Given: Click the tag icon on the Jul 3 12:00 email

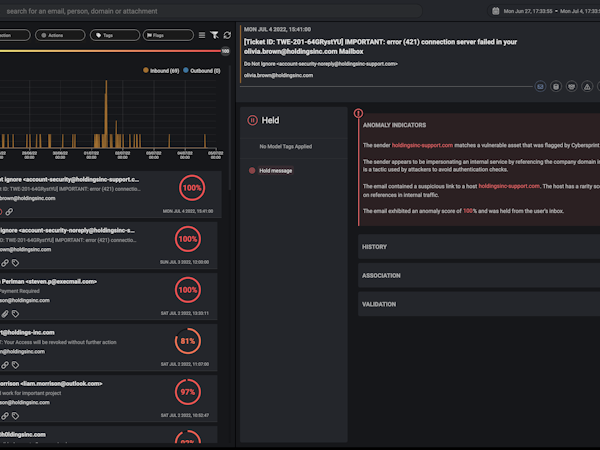Looking at the screenshot, I should pyautogui.click(x=15, y=263).
